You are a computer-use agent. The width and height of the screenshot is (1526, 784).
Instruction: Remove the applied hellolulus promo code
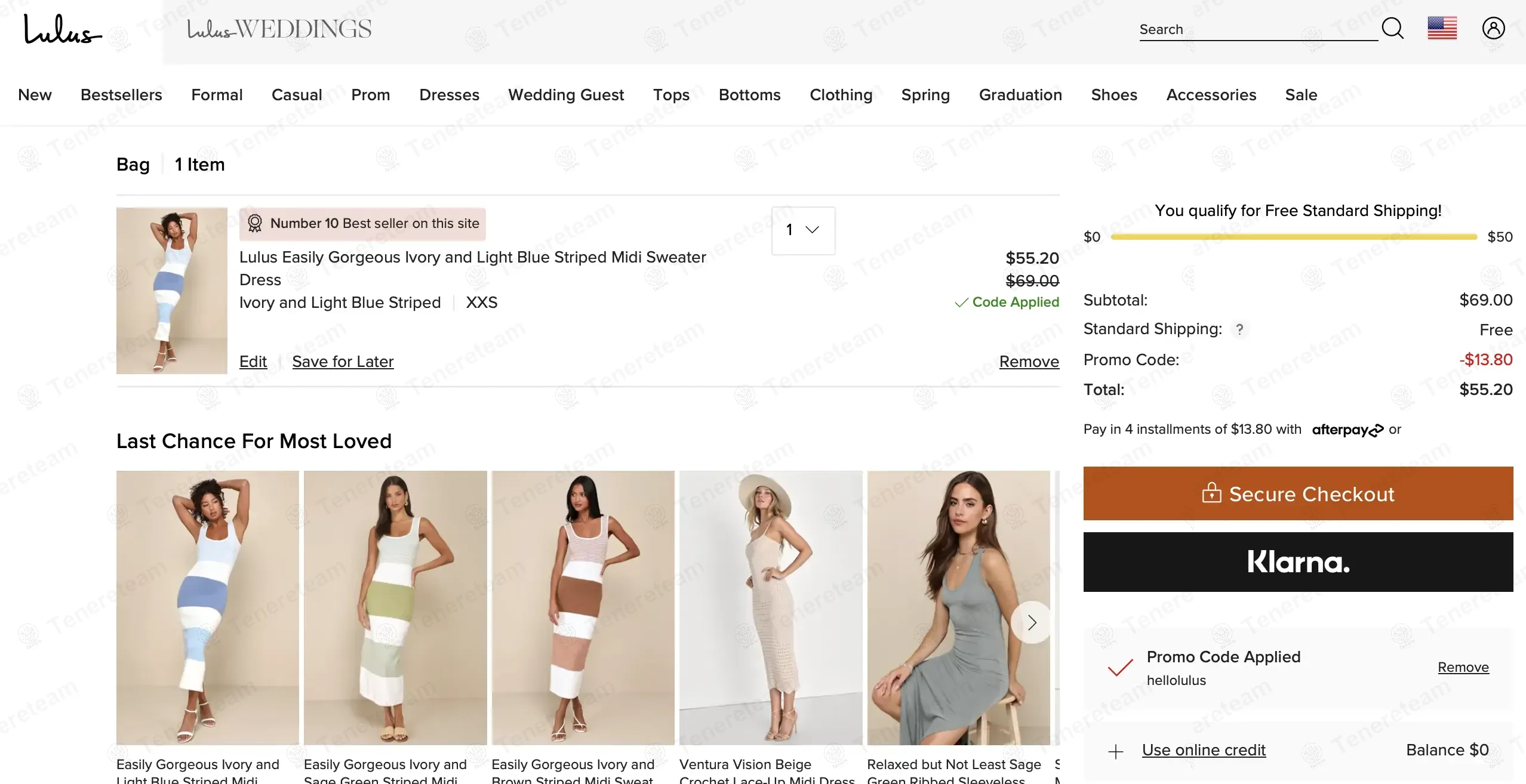click(1463, 667)
